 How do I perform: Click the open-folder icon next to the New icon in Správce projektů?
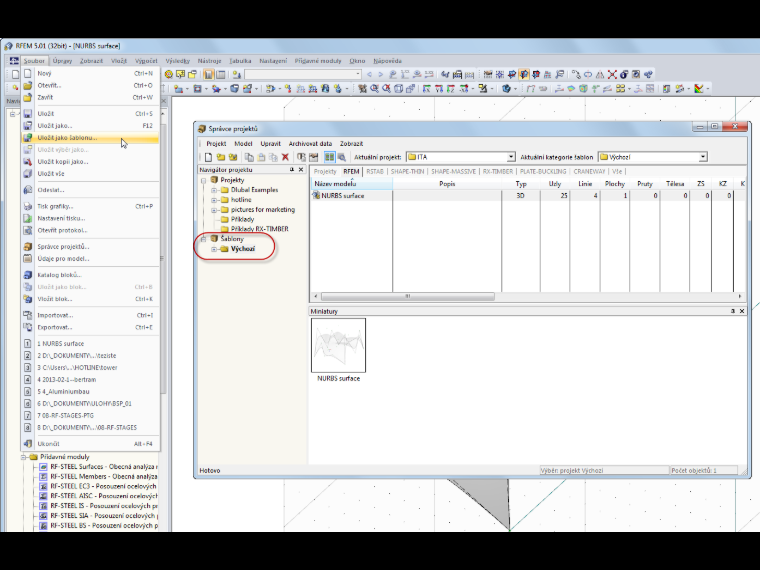tap(221, 157)
